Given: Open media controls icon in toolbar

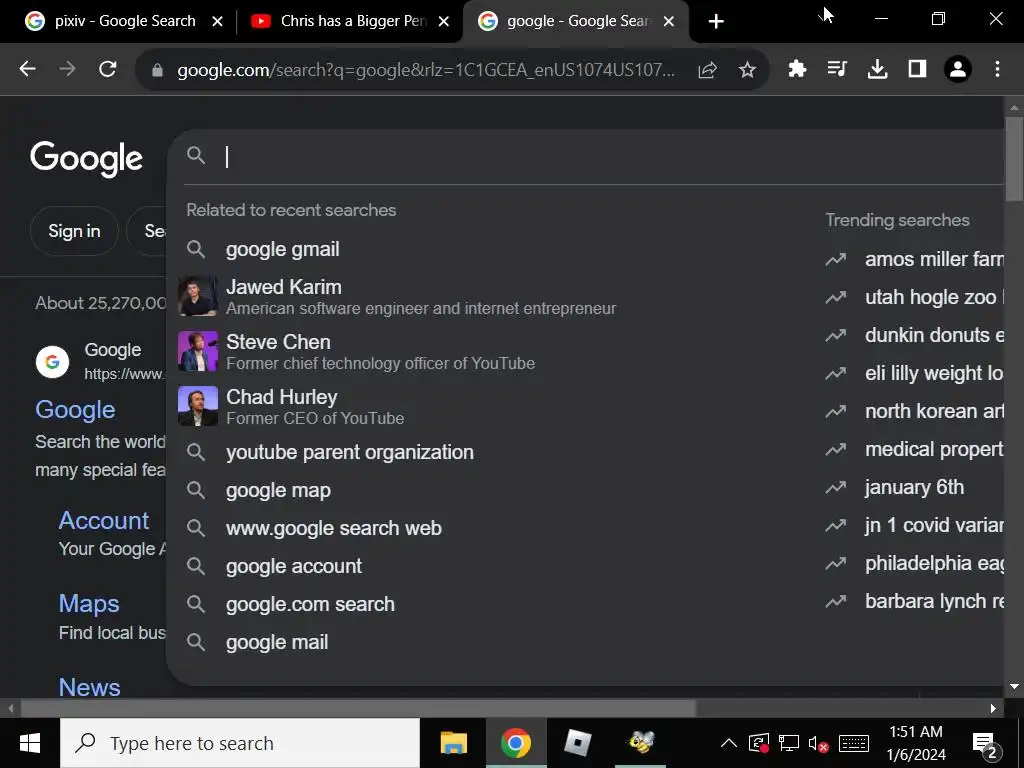Looking at the screenshot, I should pyautogui.click(x=837, y=69).
